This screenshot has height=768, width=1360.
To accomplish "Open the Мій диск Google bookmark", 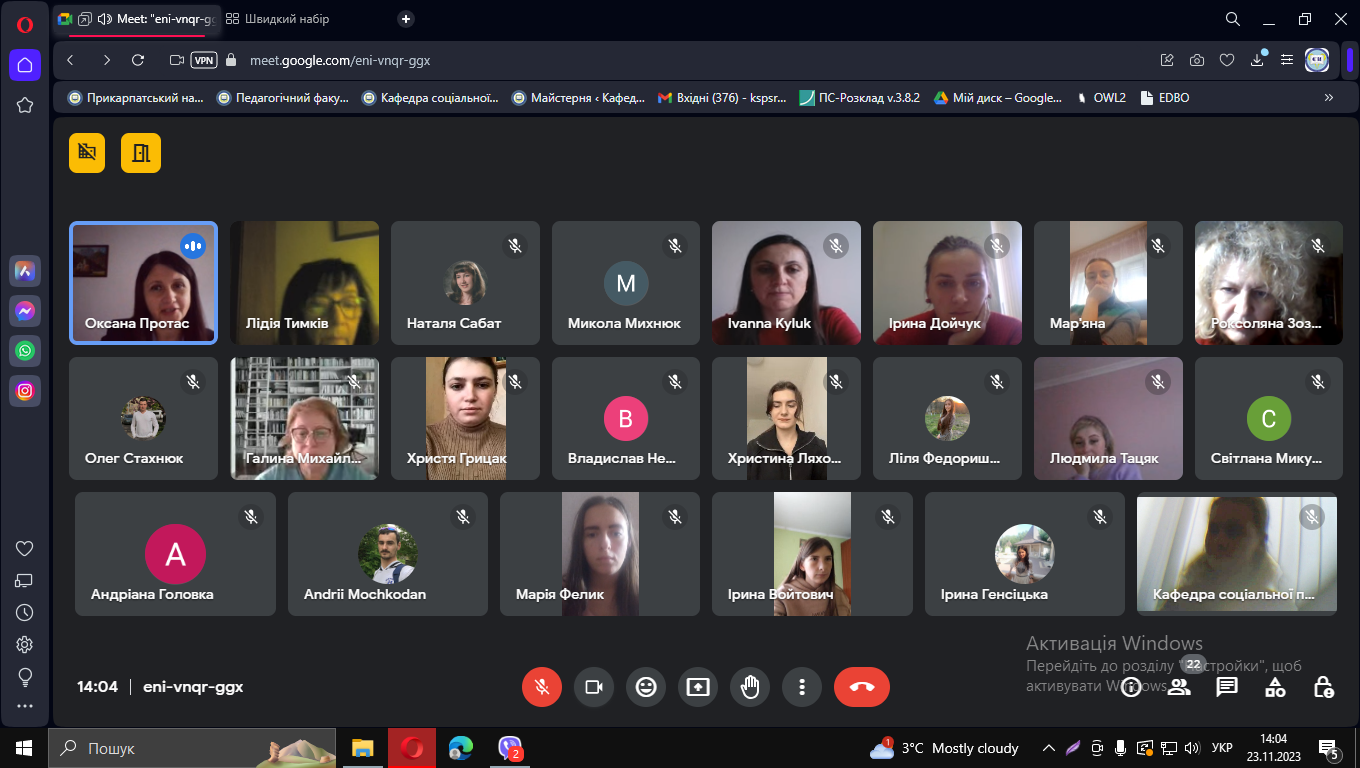I will pyautogui.click(x=998, y=98).
